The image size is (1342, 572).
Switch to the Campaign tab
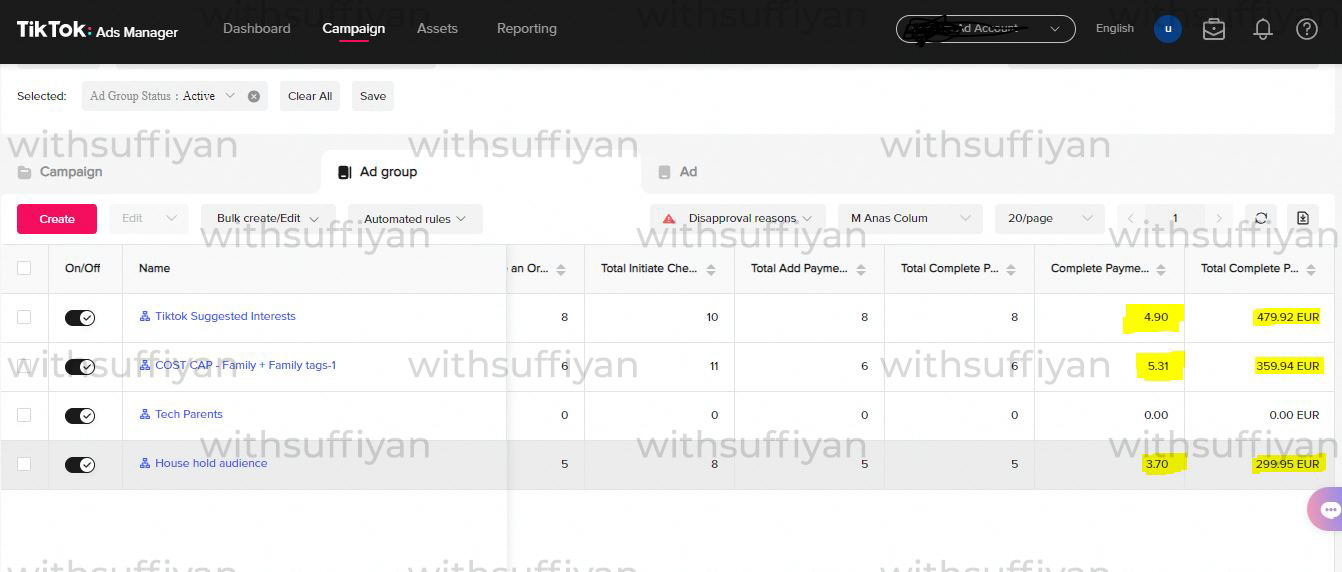pyautogui.click(x=60, y=172)
